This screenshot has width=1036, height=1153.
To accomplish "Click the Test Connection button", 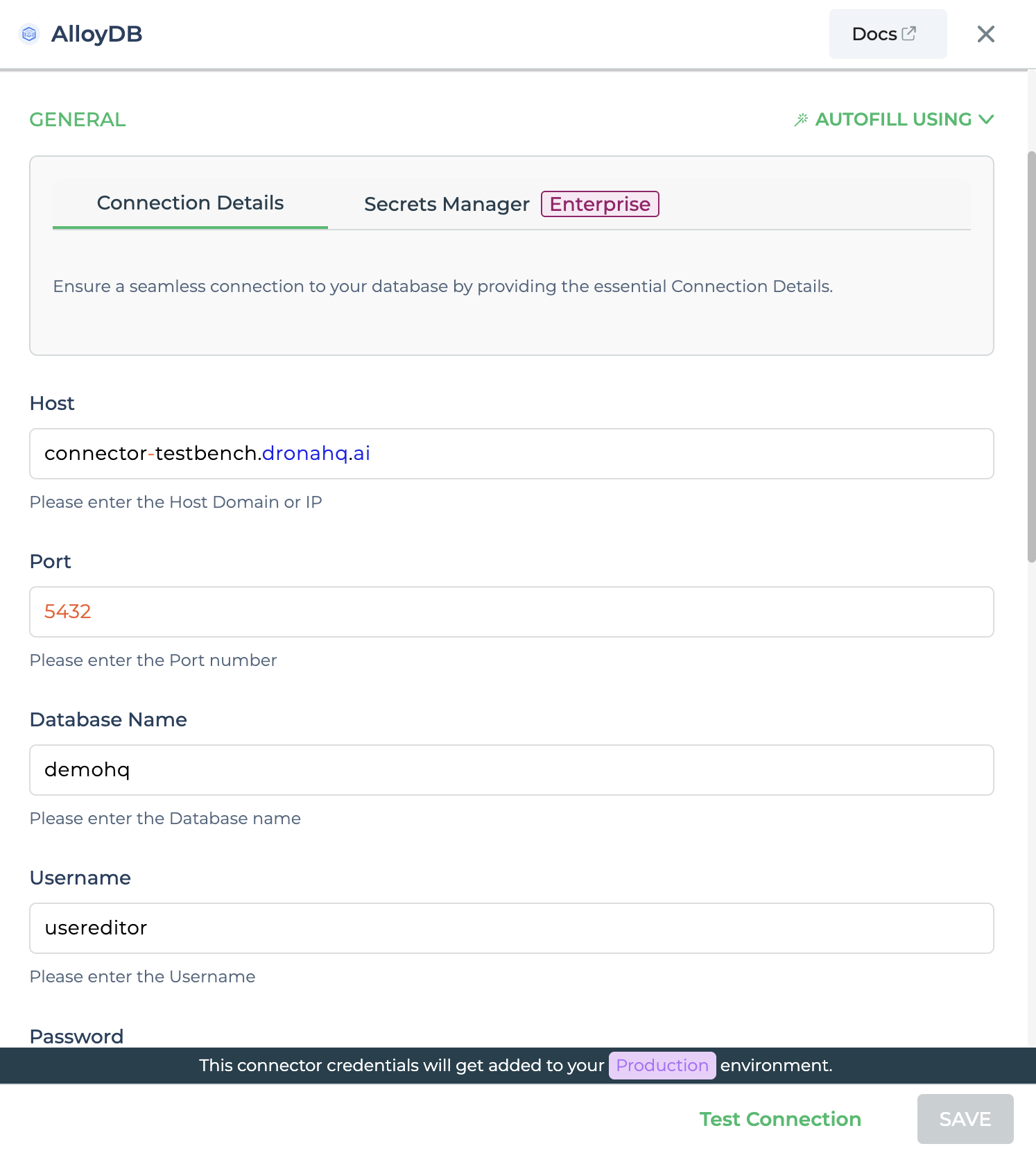I will (x=780, y=1119).
